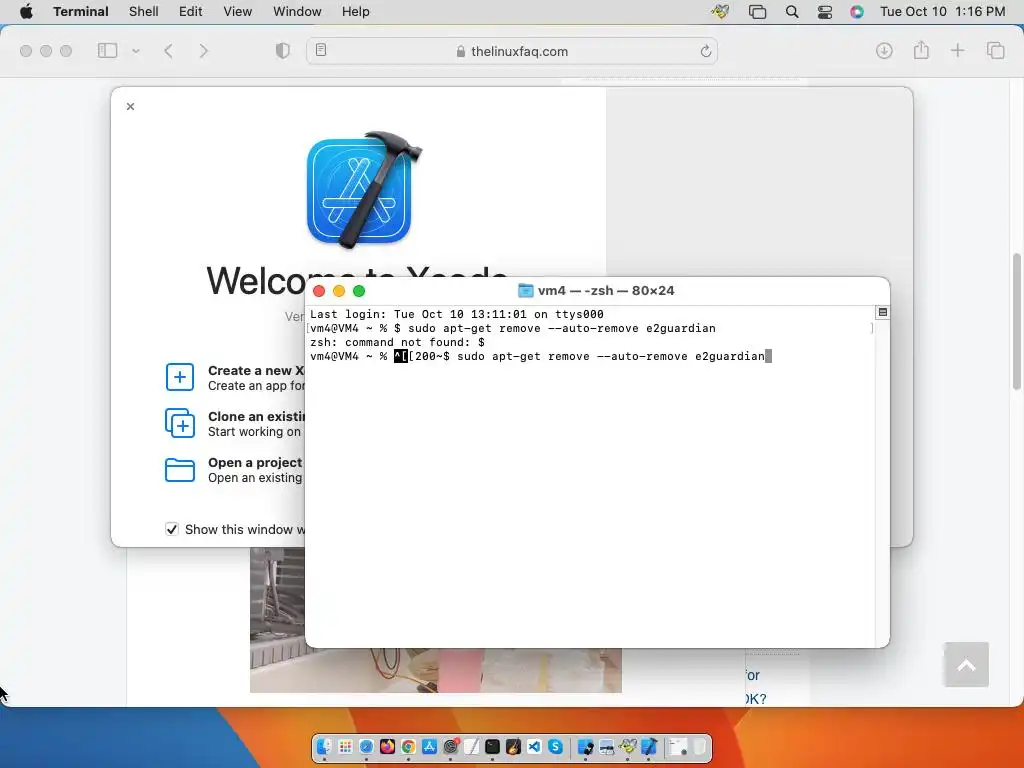Screen dimensions: 1024x768
Task: Click the date and time in menu bar
Action: pyautogui.click(x=942, y=12)
